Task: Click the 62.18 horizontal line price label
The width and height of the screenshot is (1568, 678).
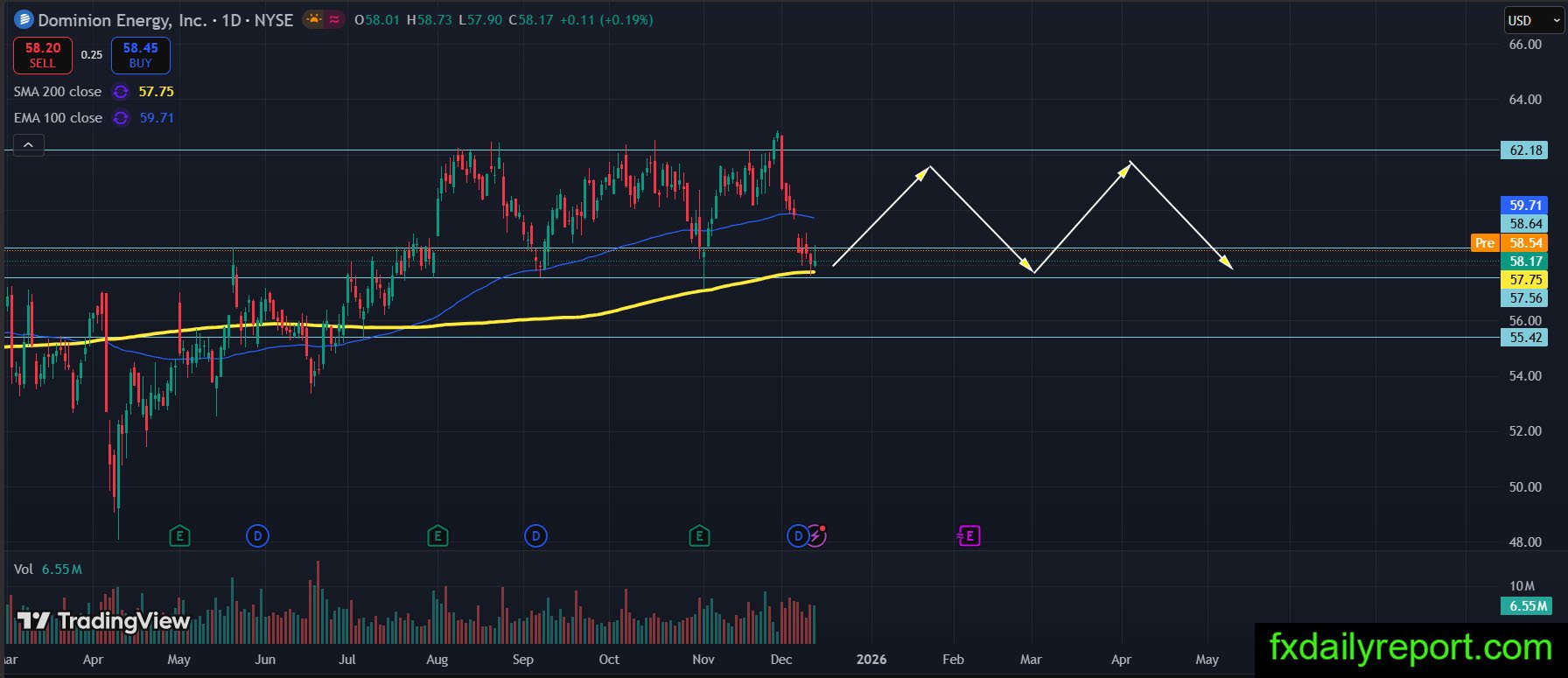Action: (x=1524, y=150)
